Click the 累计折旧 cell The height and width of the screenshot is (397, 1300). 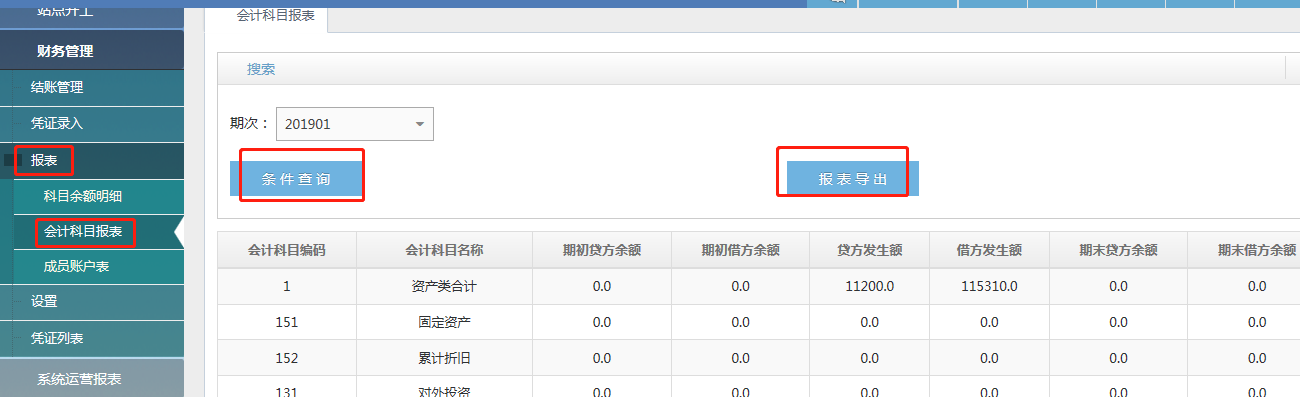click(x=444, y=358)
